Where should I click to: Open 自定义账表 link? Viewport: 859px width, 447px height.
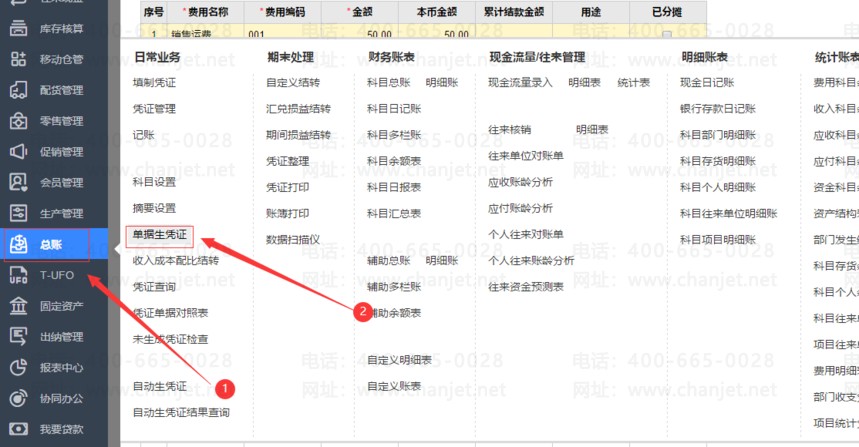click(394, 386)
